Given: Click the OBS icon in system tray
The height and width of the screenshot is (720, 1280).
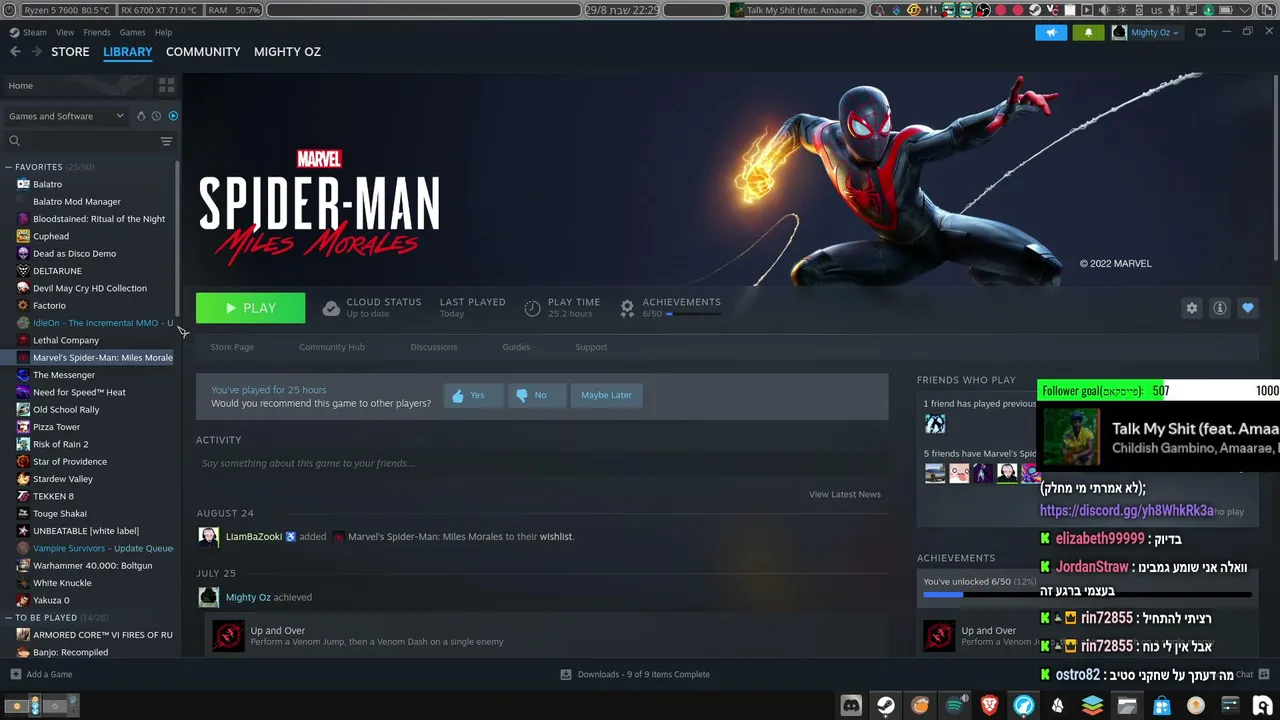Looking at the screenshot, I should pyautogui.click(x=983, y=10).
